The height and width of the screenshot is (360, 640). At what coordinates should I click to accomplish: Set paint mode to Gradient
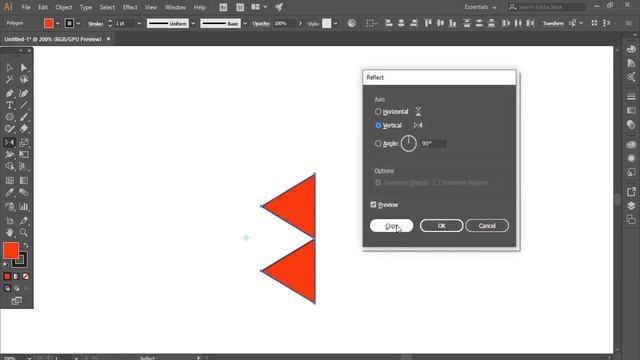pyautogui.click(x=16, y=276)
